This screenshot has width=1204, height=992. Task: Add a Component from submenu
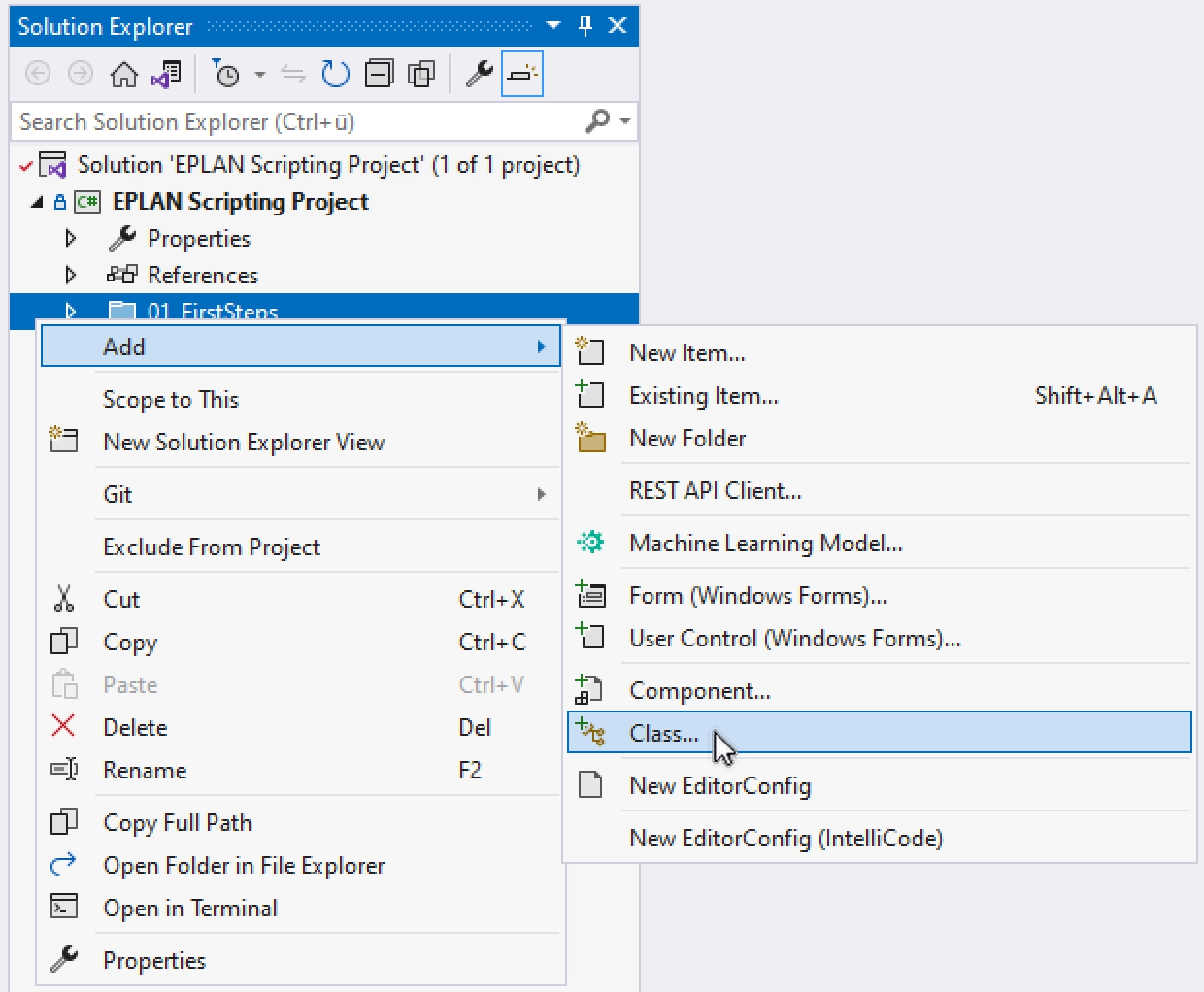(880, 690)
